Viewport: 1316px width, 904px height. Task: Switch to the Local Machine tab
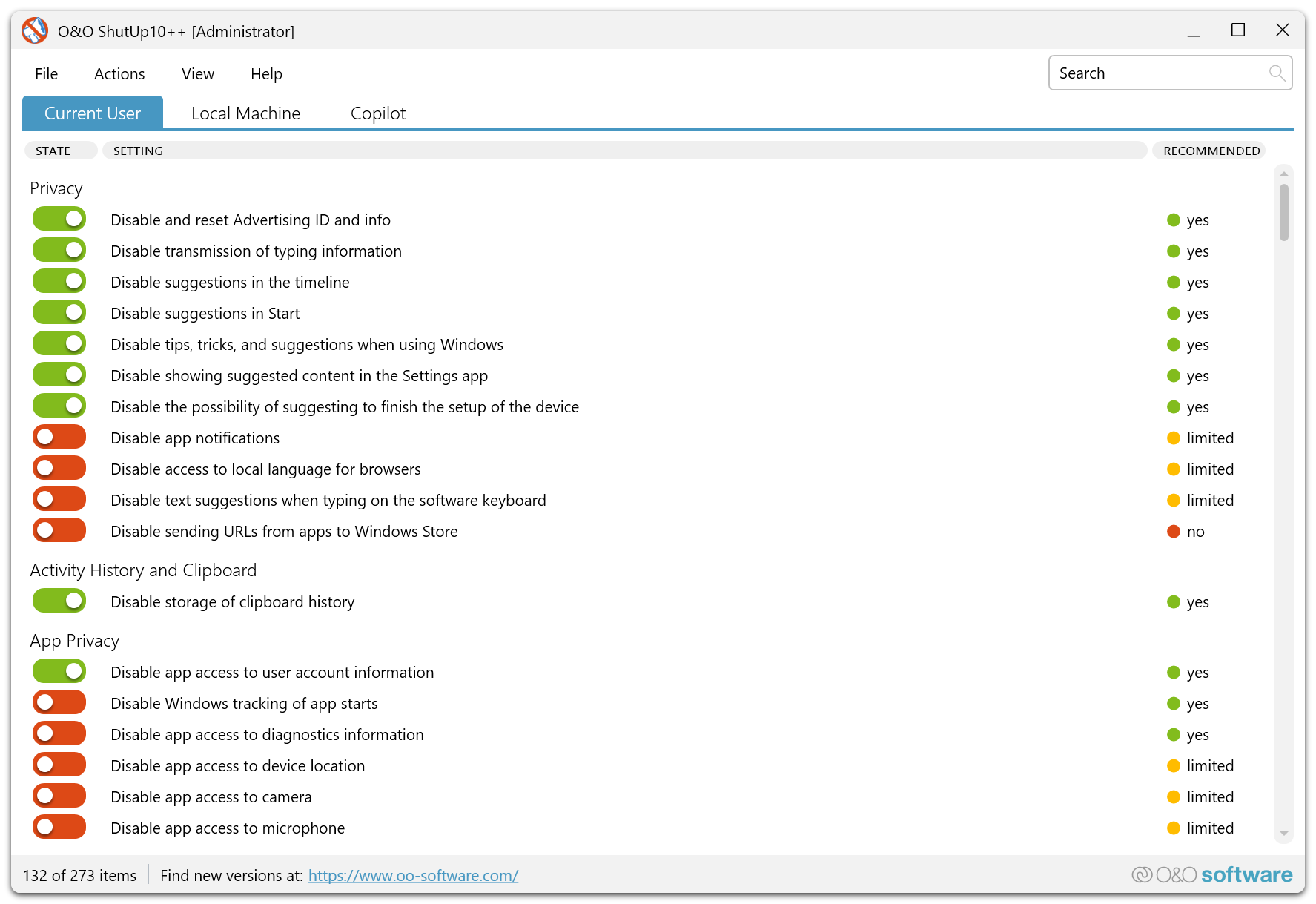(x=245, y=113)
